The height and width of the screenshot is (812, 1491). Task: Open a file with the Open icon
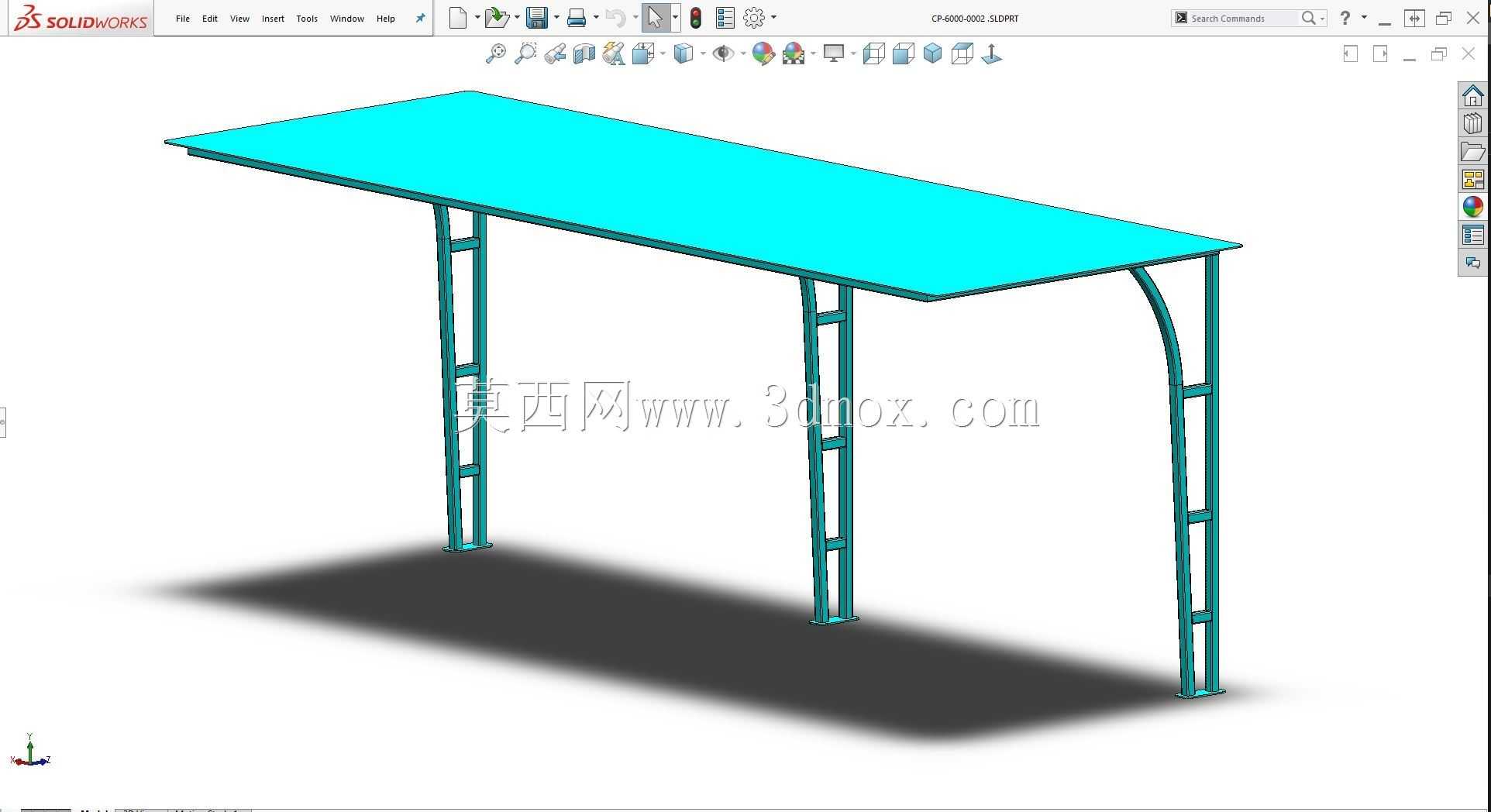[497, 18]
